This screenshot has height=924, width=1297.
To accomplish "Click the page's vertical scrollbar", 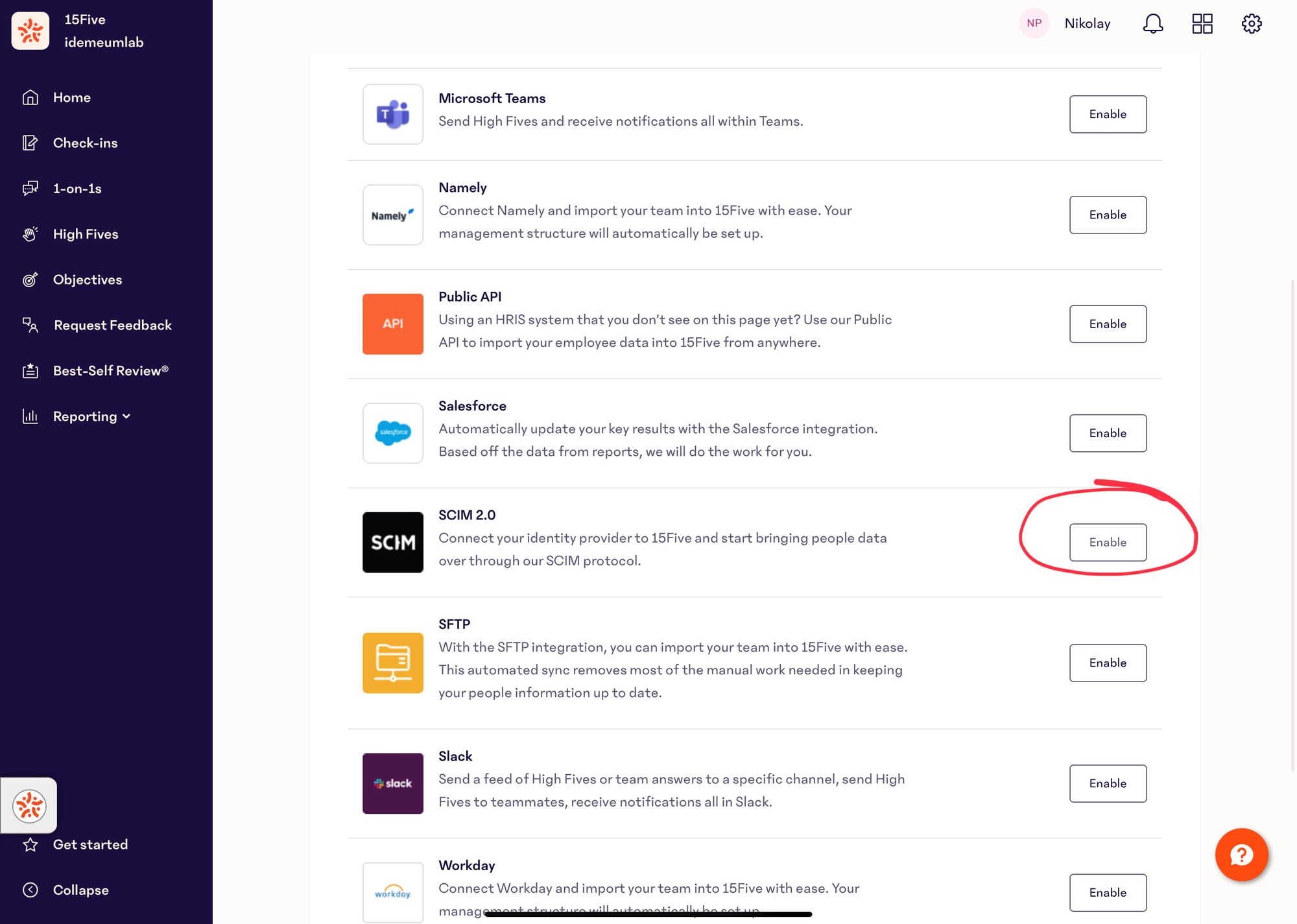I will [1292, 525].
